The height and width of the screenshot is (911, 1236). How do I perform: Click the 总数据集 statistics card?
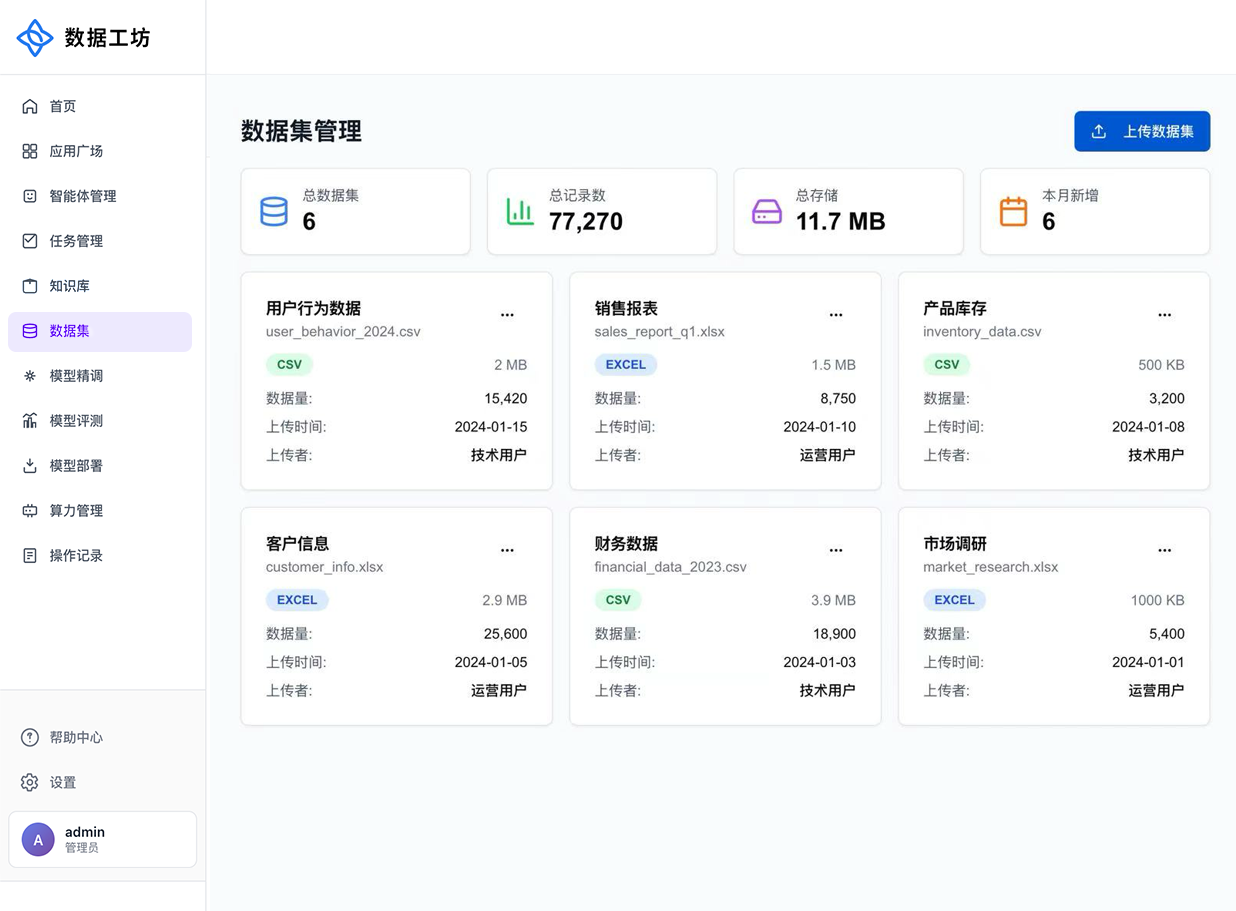356,211
